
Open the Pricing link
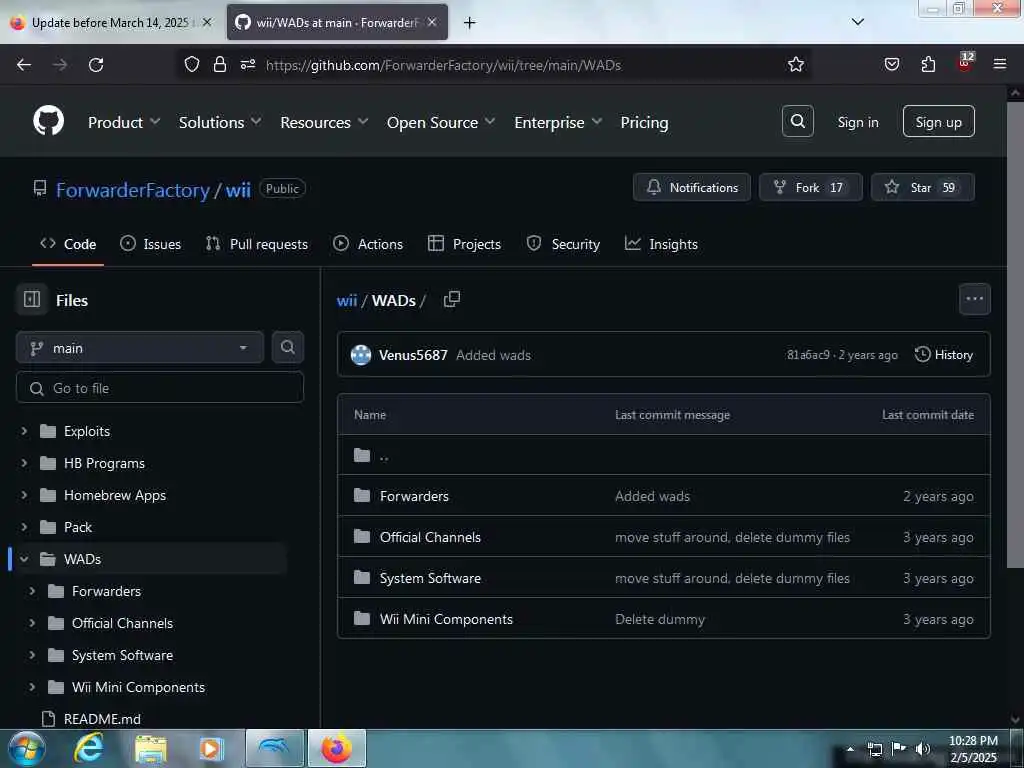[x=644, y=122]
